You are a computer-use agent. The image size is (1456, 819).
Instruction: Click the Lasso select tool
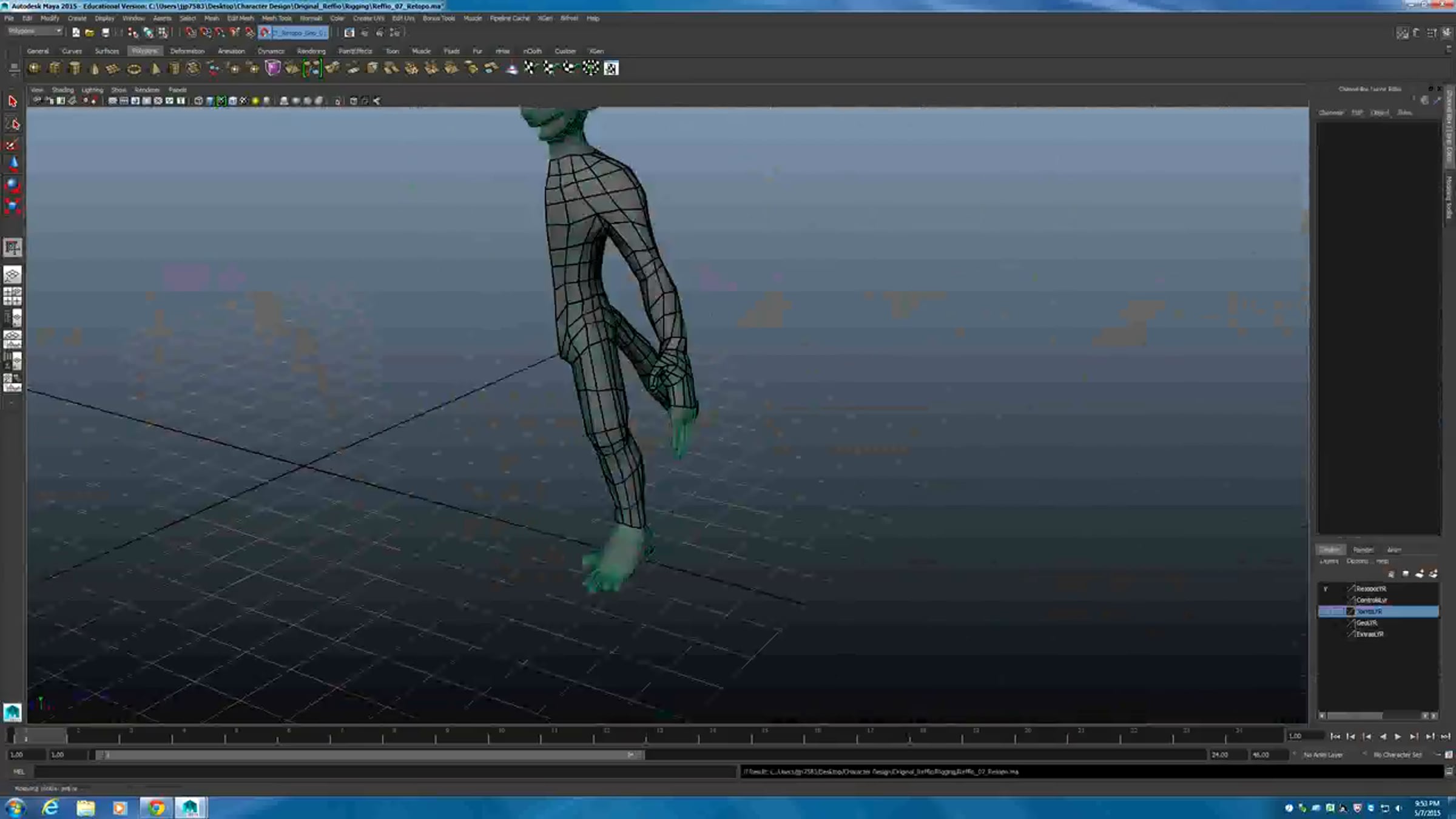point(12,124)
